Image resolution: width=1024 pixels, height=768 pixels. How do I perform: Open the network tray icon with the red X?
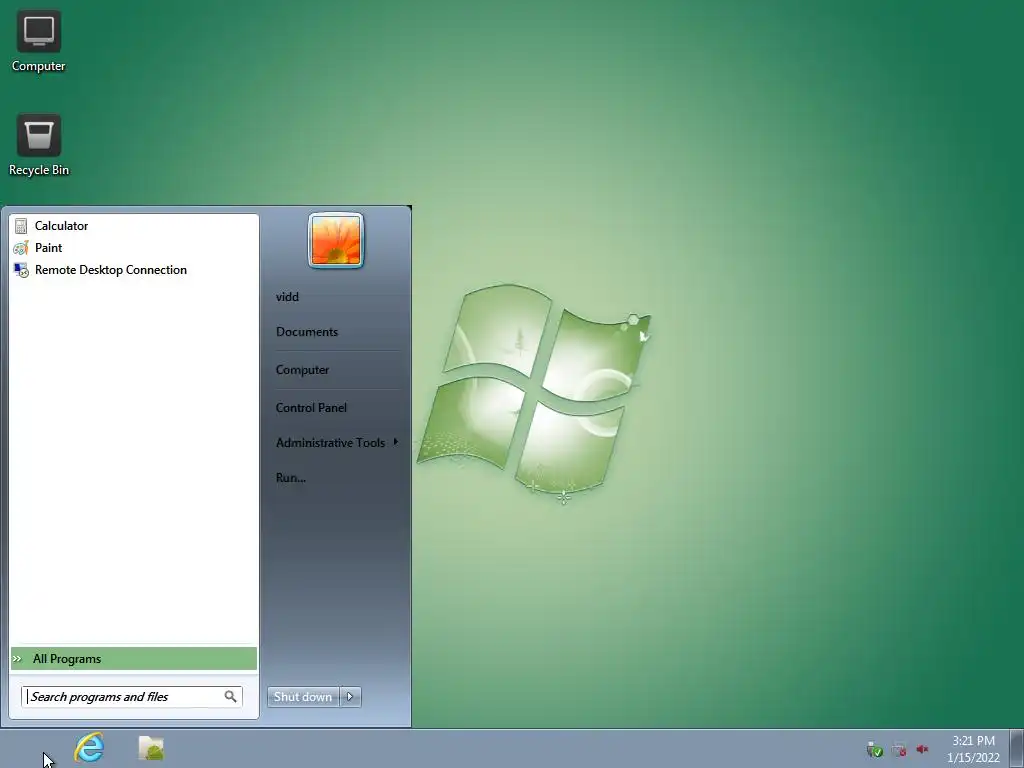tap(899, 750)
